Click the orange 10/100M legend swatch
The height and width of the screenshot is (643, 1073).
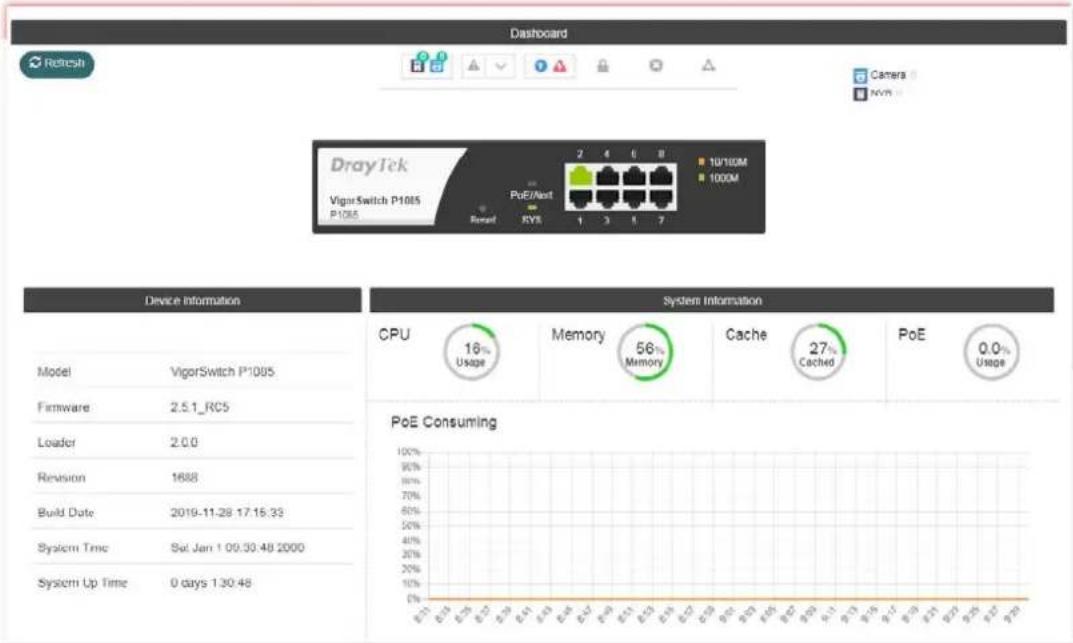701,162
